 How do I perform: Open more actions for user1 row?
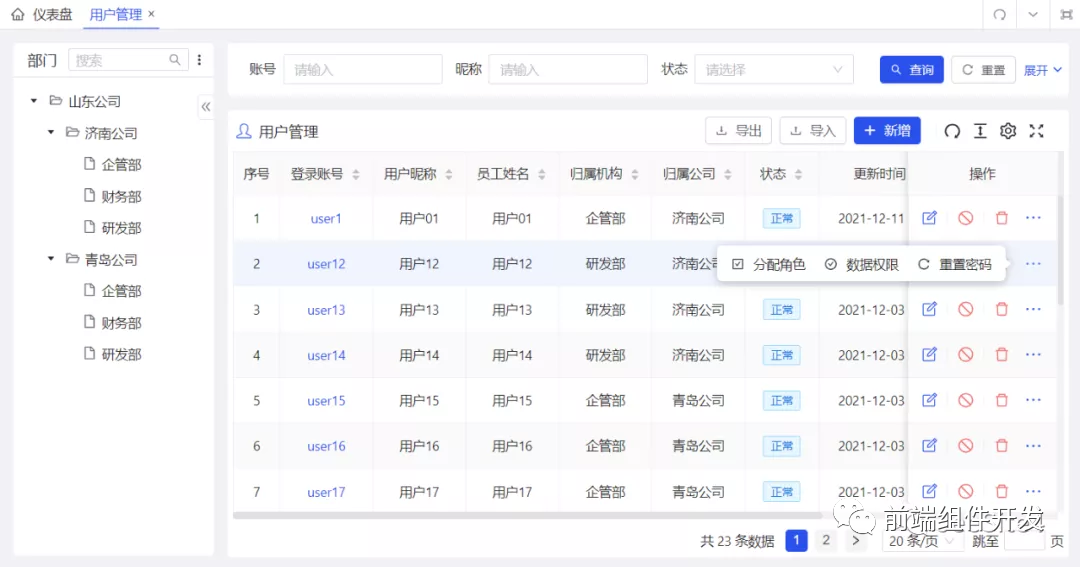(1033, 218)
